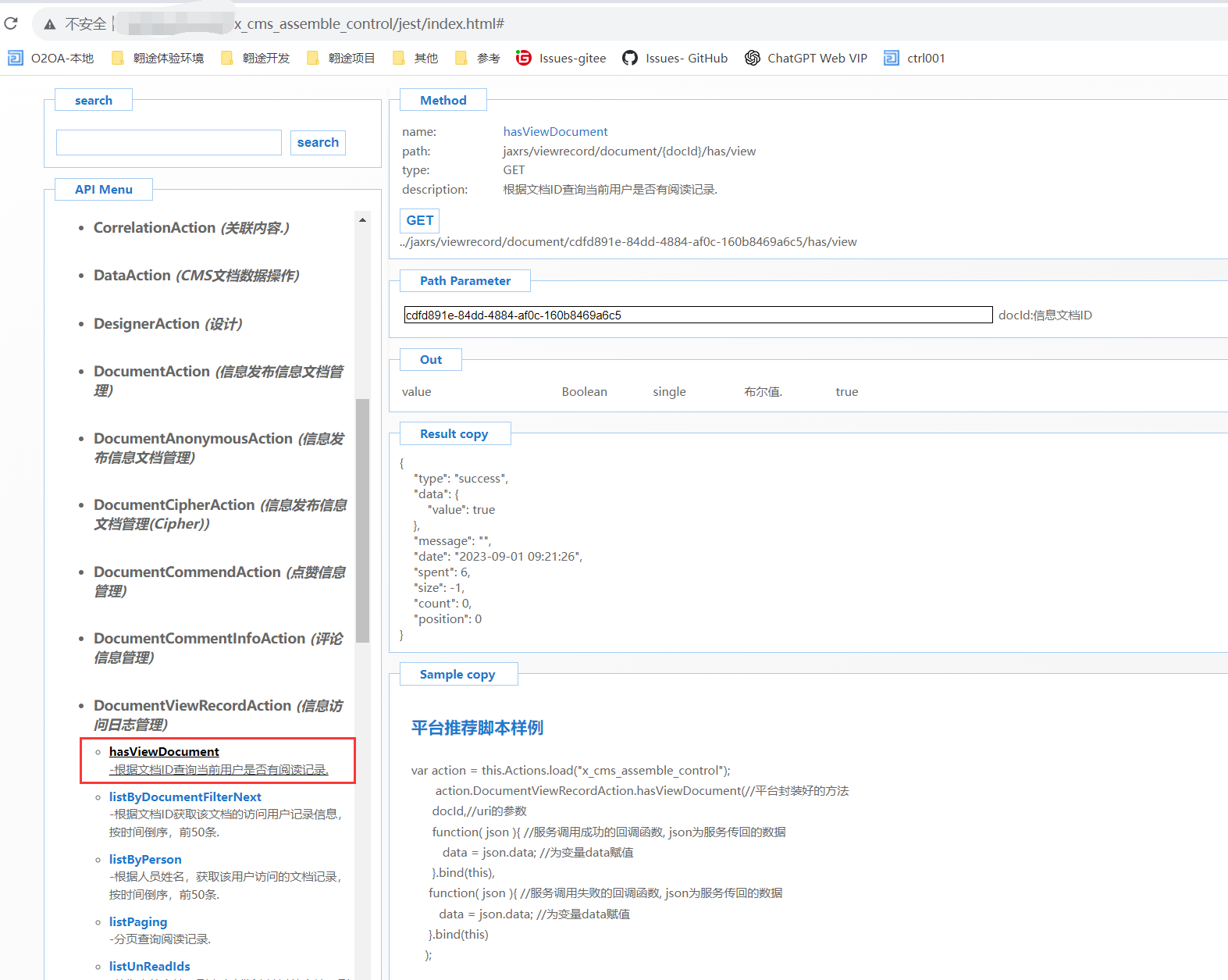This screenshot has height=980, width=1228.
Task: Expand DocumentAnonymousAction in API menu
Action: point(219,448)
